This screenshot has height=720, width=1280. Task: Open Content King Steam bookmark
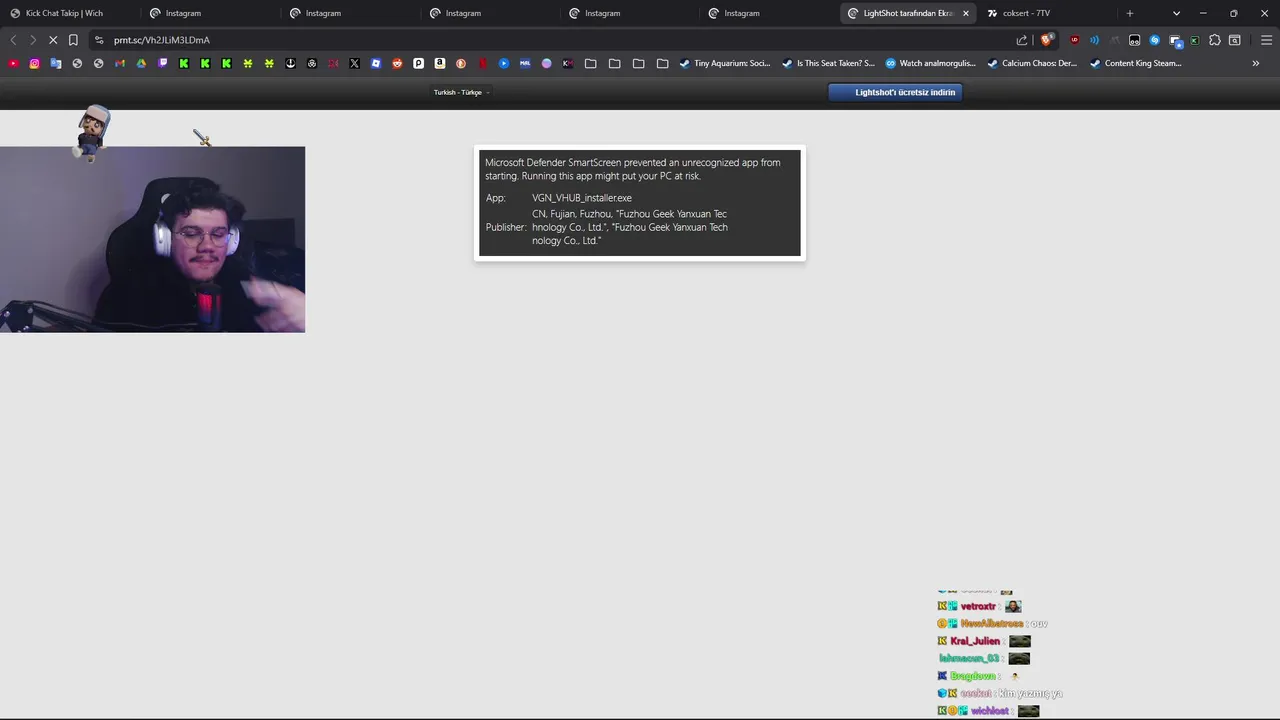[x=1136, y=63]
